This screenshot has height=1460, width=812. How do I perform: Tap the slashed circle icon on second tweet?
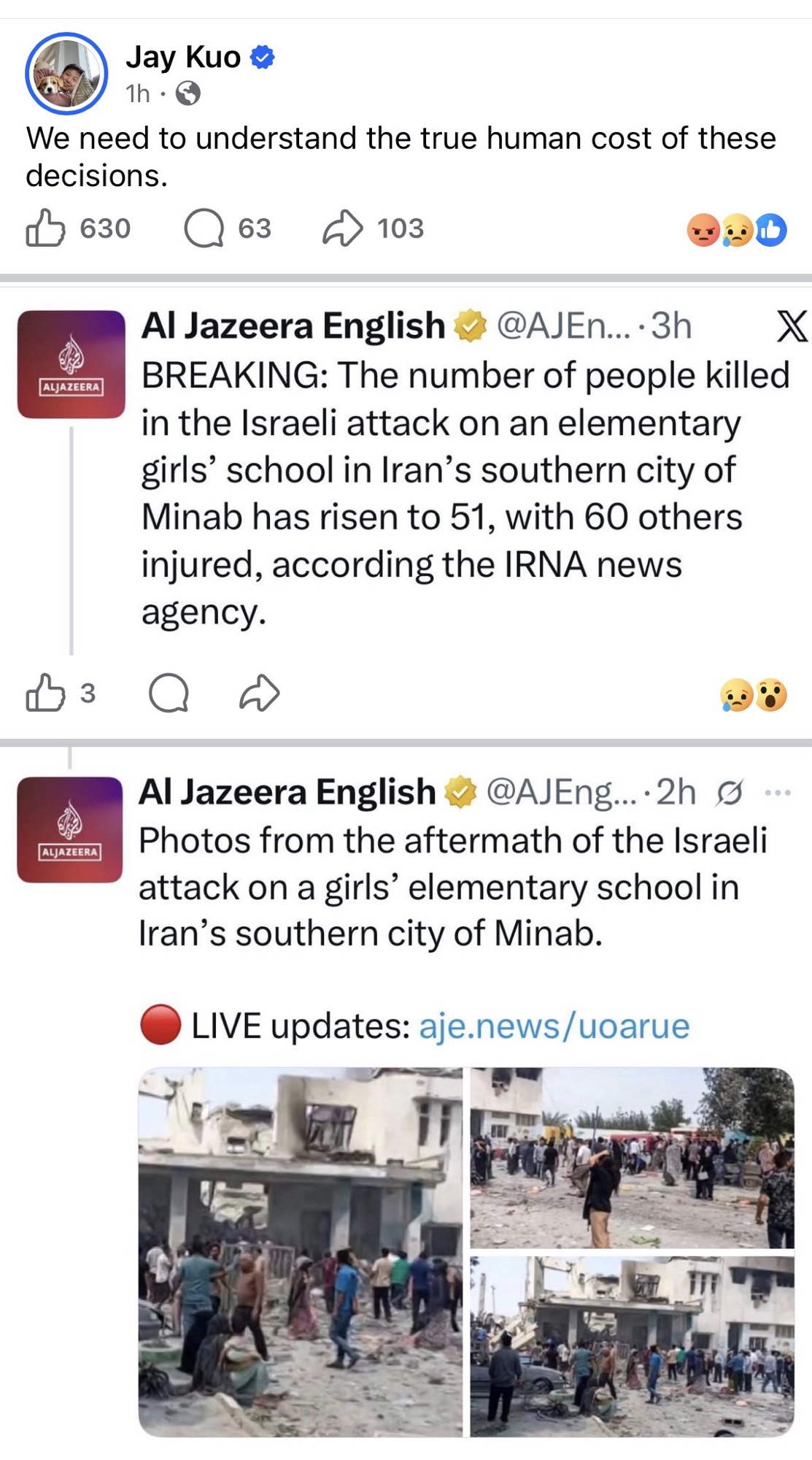point(730,792)
